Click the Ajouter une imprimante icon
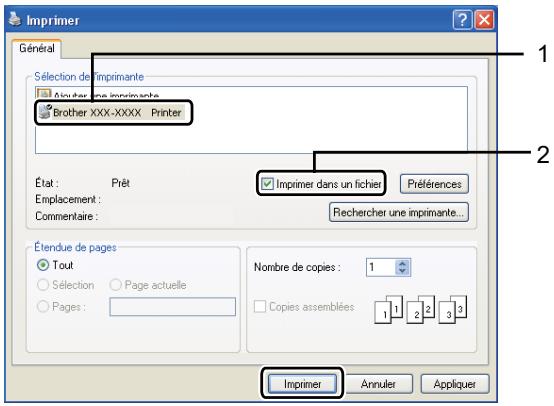This screenshot has height=406, width=554. pyautogui.click(x=44, y=93)
